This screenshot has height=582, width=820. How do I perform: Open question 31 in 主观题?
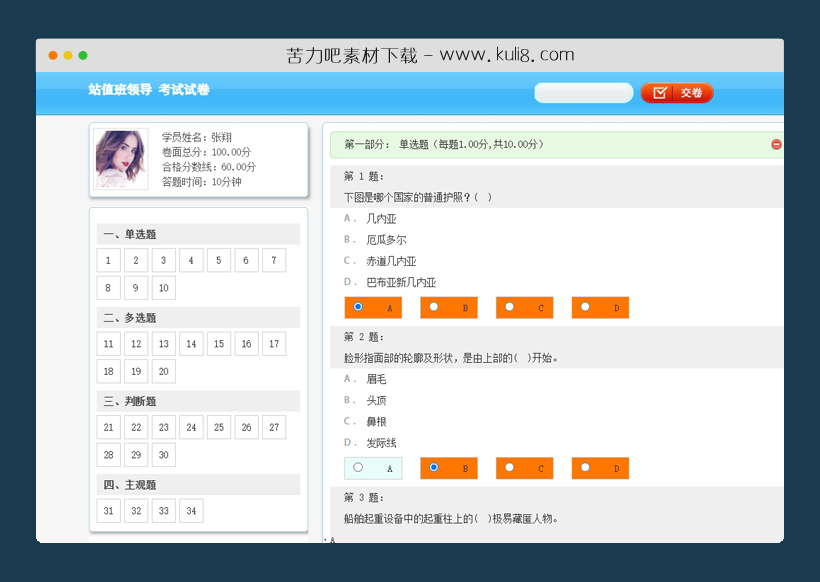[x=108, y=510]
